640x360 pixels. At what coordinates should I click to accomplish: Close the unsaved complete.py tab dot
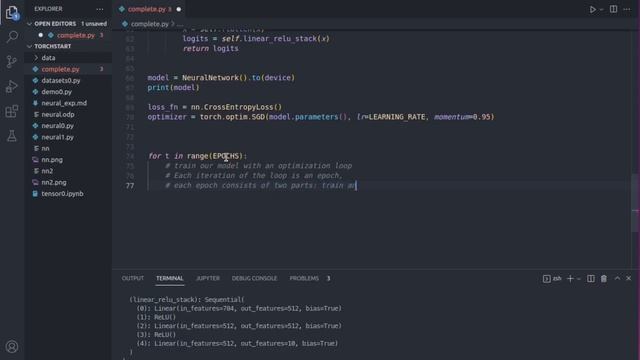pos(178,9)
